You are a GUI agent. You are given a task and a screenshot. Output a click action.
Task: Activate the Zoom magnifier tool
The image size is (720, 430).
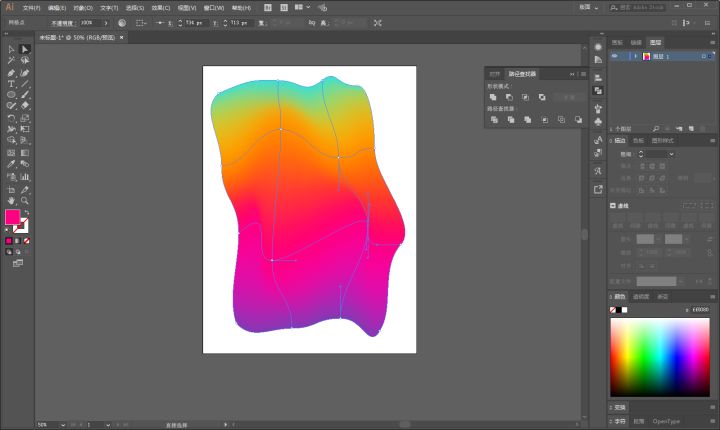point(25,200)
